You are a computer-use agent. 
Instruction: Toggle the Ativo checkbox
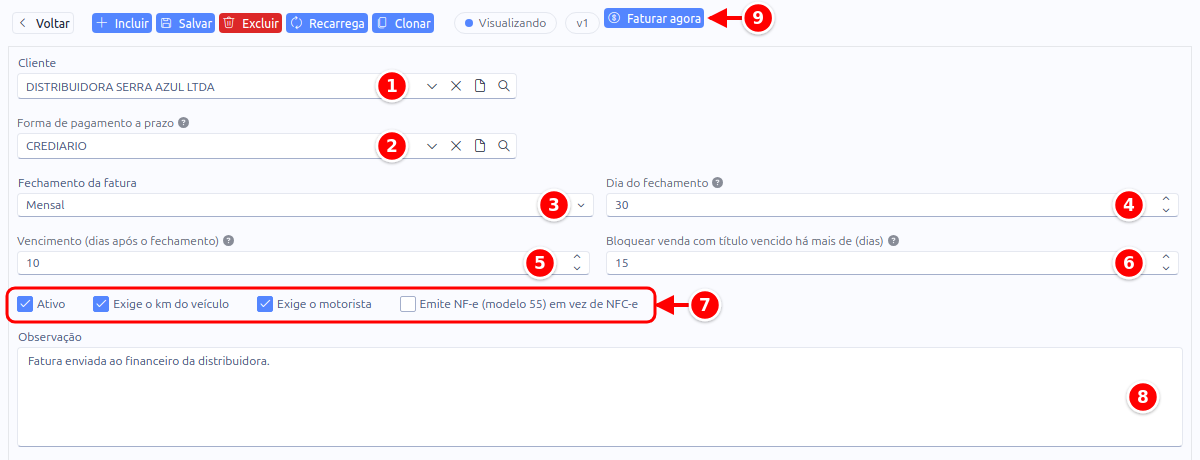tap(26, 304)
